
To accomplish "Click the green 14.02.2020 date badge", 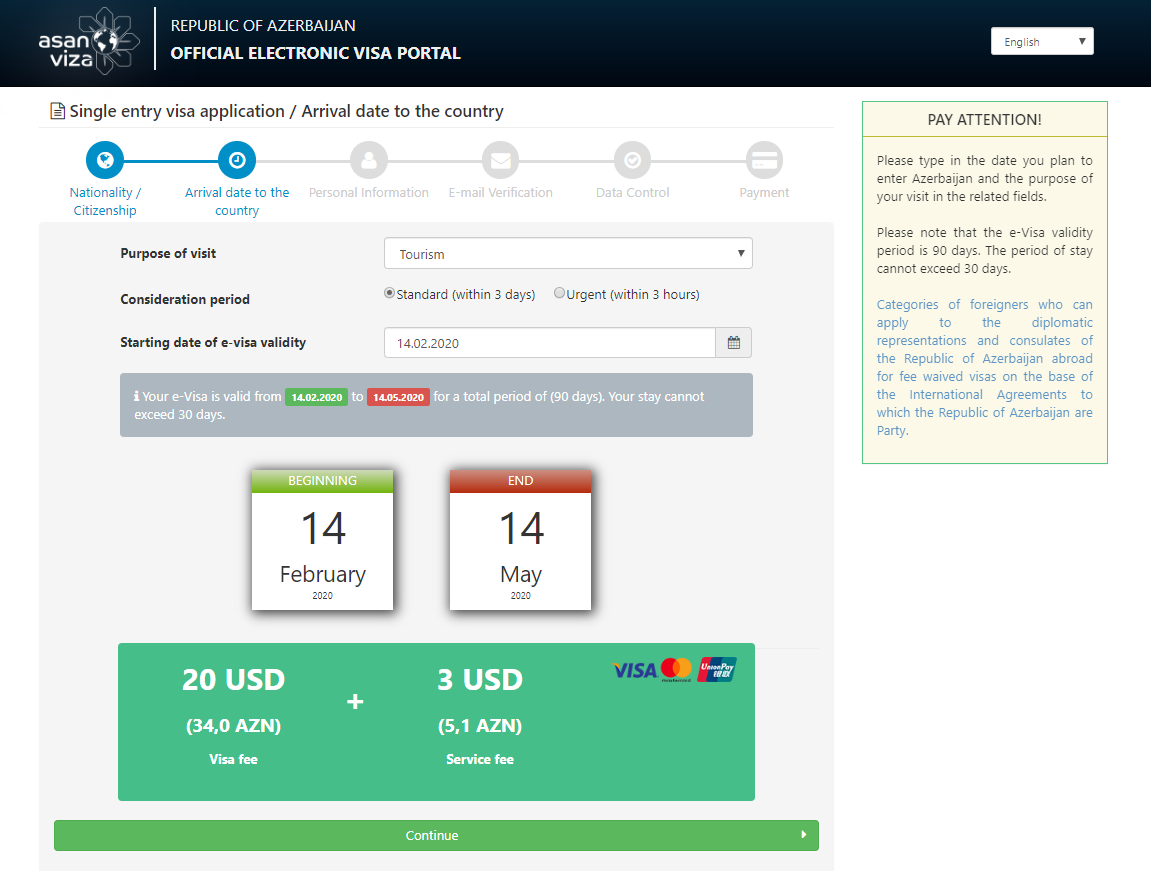I will pyautogui.click(x=316, y=397).
